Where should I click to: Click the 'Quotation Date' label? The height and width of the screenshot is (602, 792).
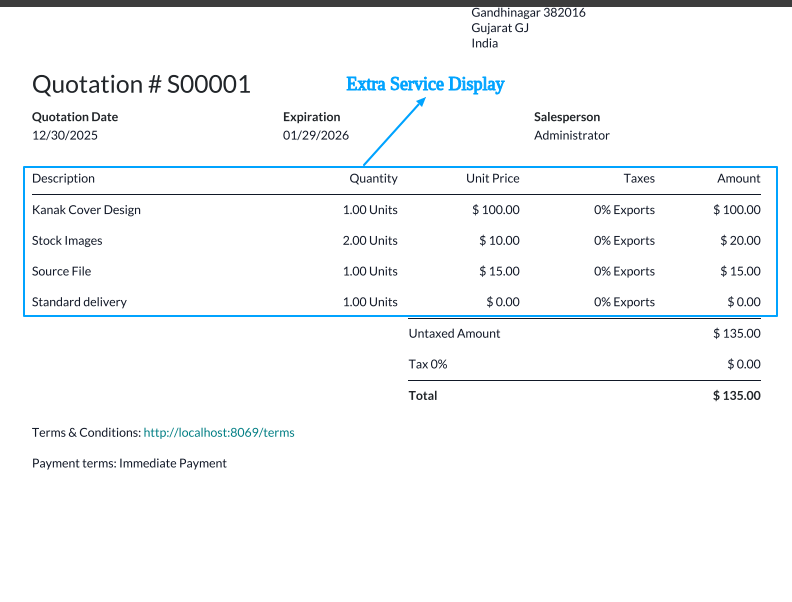click(x=75, y=117)
